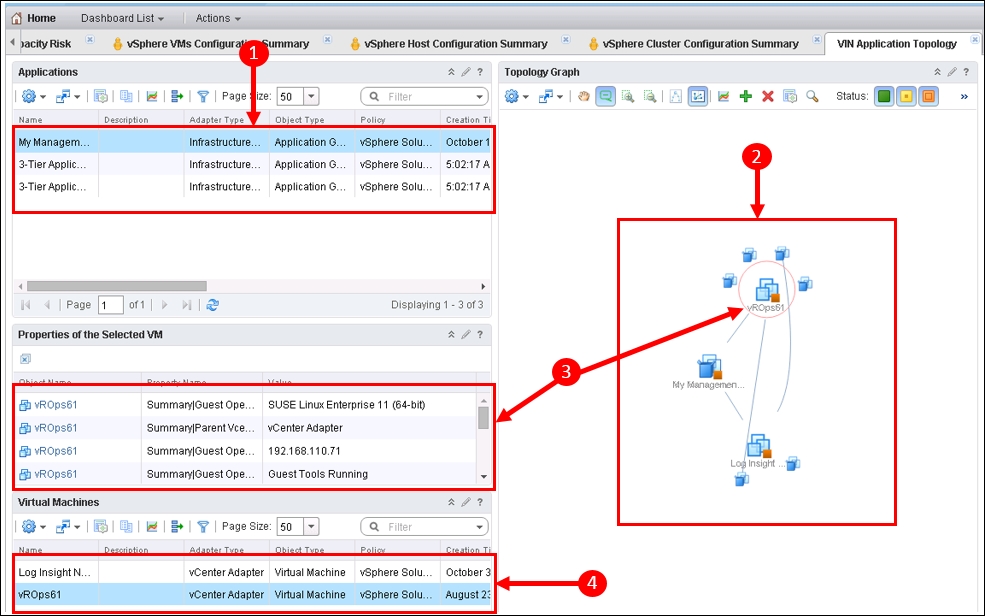This screenshot has height=616, width=985.
Task: Click the funnel filter icon in Applications toolbar
Action: pyautogui.click(x=203, y=96)
